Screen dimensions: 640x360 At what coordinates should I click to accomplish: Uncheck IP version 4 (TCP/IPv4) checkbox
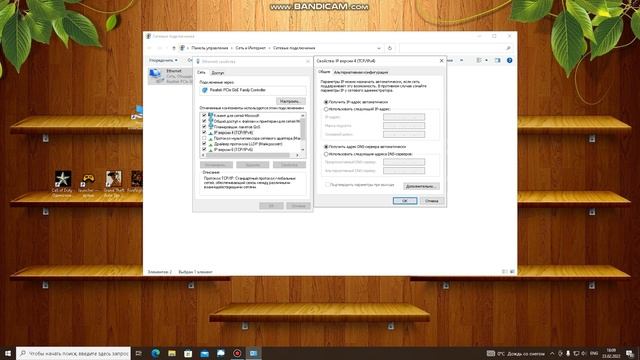click(204, 133)
